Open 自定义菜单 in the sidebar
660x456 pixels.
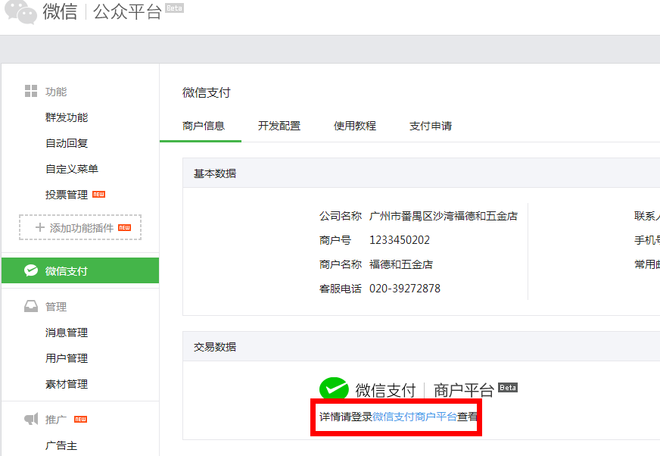click(72, 169)
